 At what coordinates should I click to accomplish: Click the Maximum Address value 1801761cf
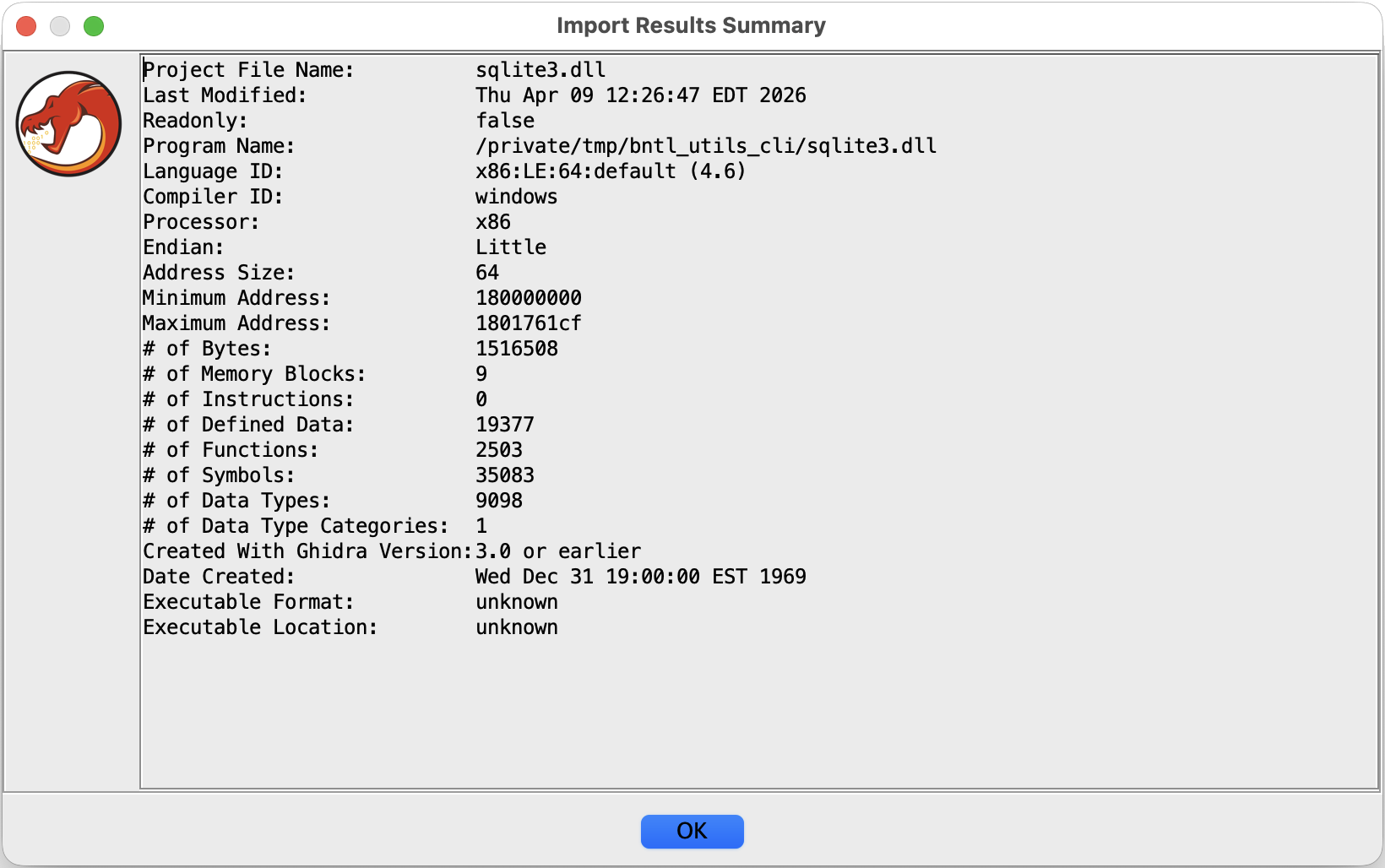click(528, 323)
